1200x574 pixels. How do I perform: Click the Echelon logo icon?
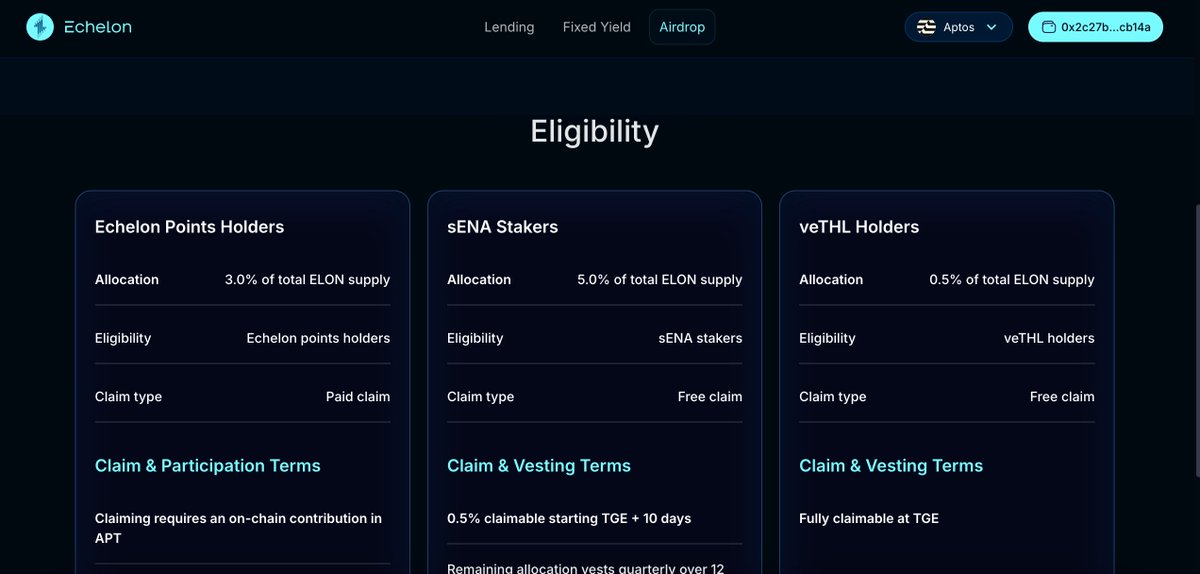pos(40,27)
